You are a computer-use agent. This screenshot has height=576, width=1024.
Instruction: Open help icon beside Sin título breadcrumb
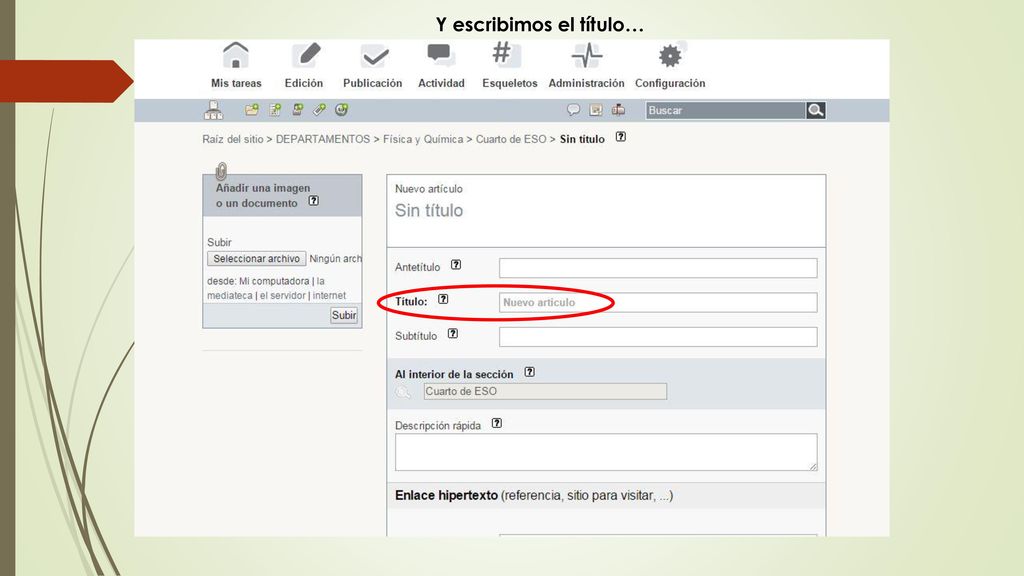[620, 137]
